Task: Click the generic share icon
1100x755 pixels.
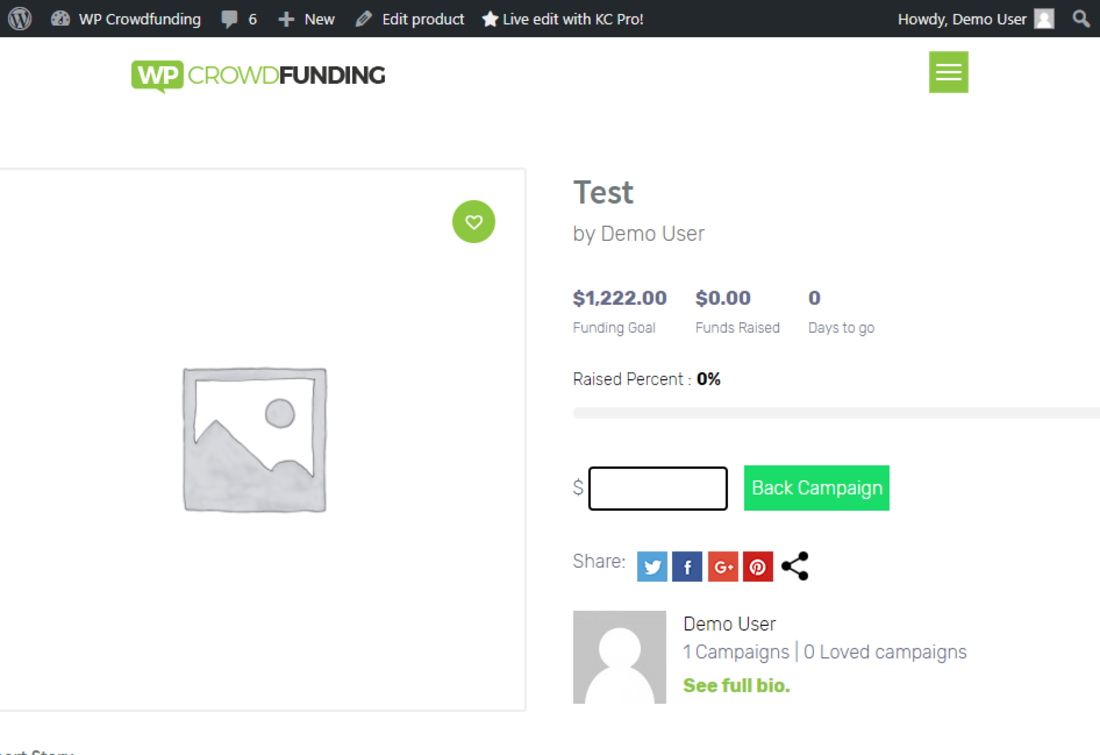Action: pos(795,566)
